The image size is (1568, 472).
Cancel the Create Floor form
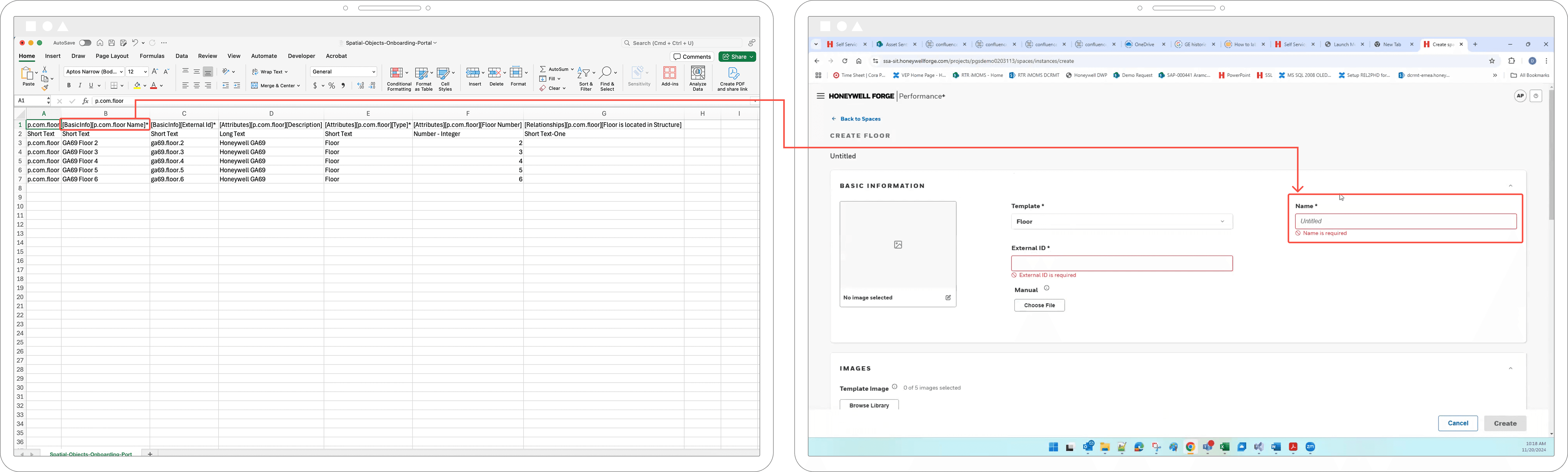[x=1458, y=423]
